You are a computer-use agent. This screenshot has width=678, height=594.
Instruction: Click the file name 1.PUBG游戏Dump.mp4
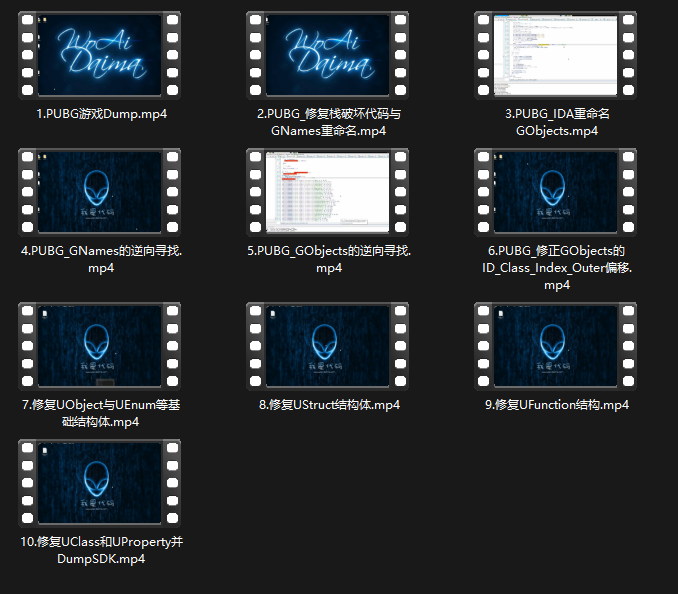(x=102, y=114)
